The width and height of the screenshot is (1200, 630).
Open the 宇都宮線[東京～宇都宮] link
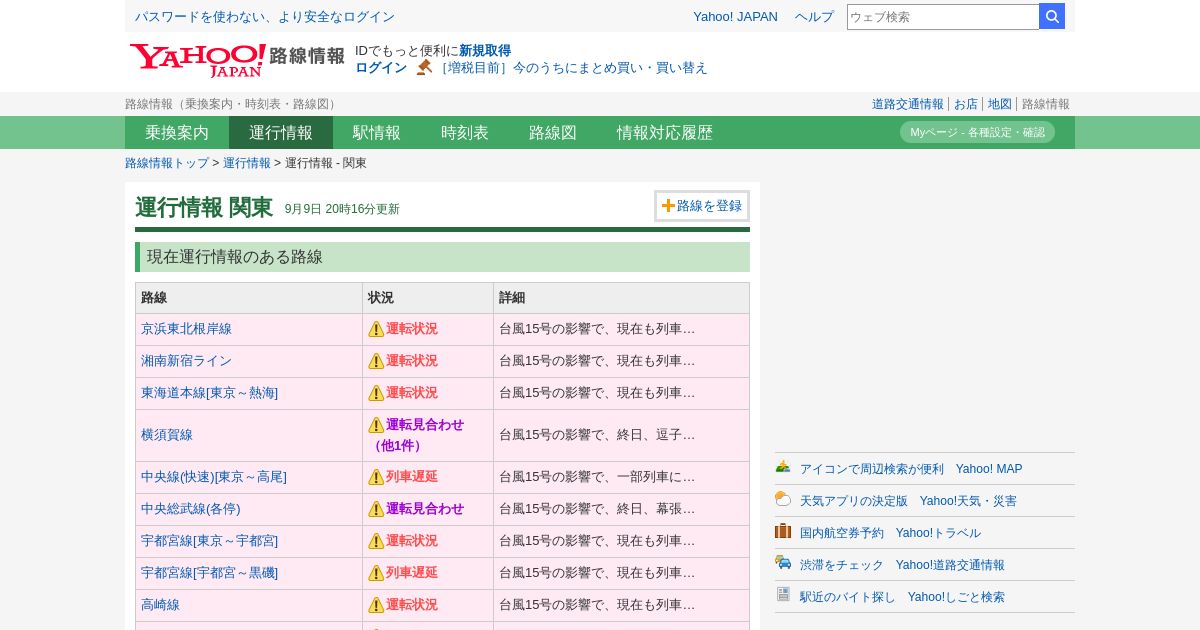[x=209, y=541]
